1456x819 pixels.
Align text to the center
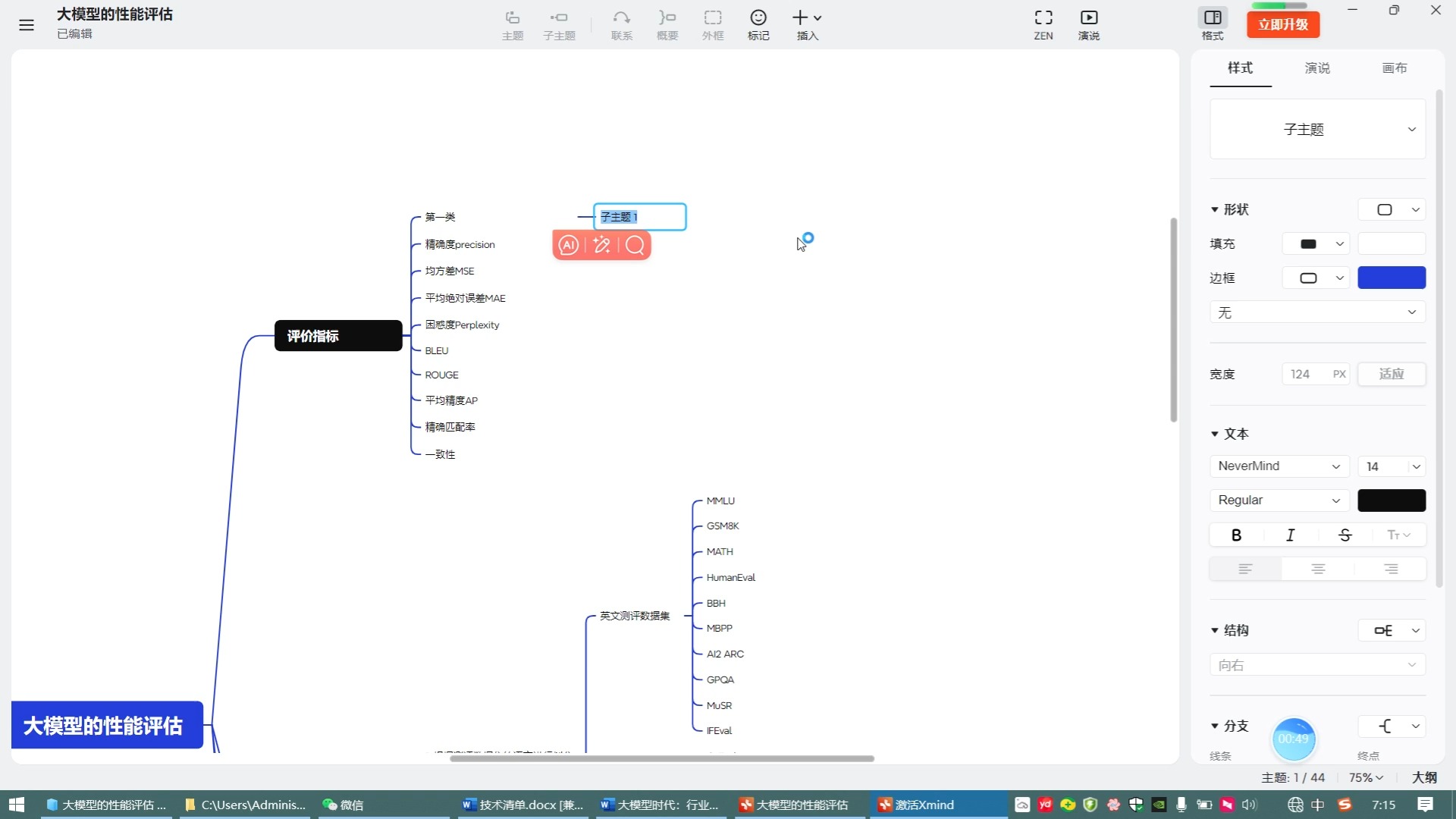[1318, 569]
